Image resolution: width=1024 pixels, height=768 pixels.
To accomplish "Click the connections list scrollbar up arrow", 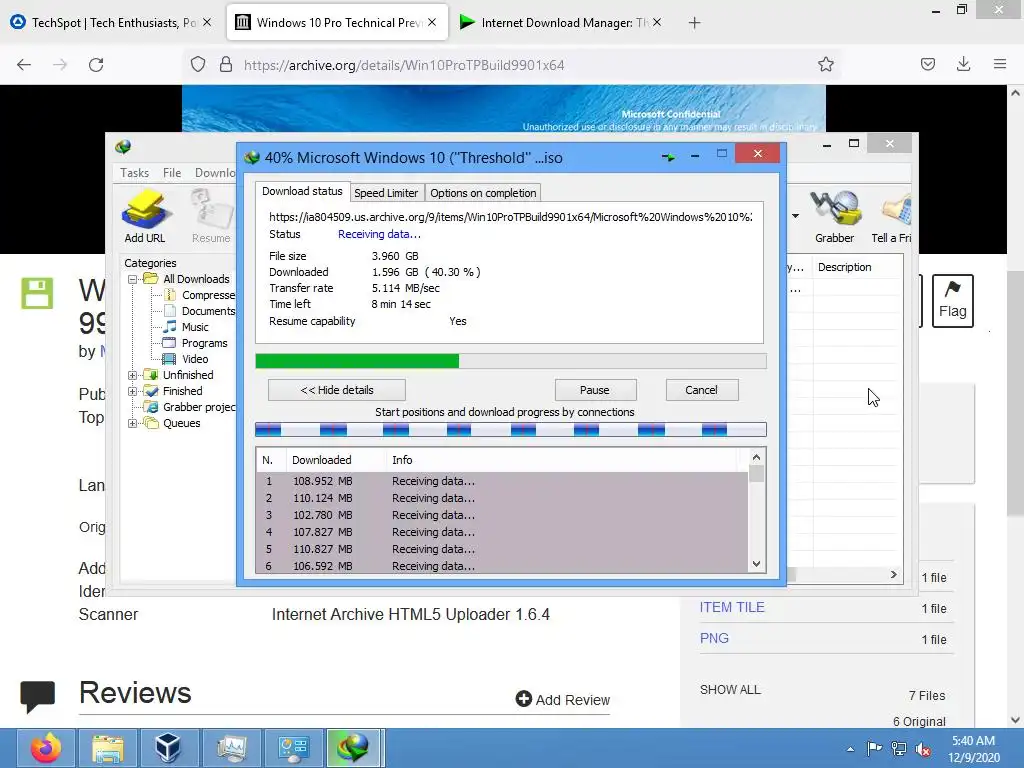I will (756, 457).
